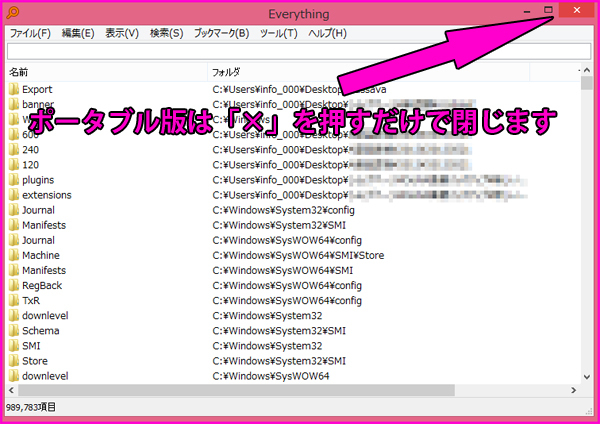Click the vertical scrollbar thumb
This screenshot has width=600, height=424.
587,83
